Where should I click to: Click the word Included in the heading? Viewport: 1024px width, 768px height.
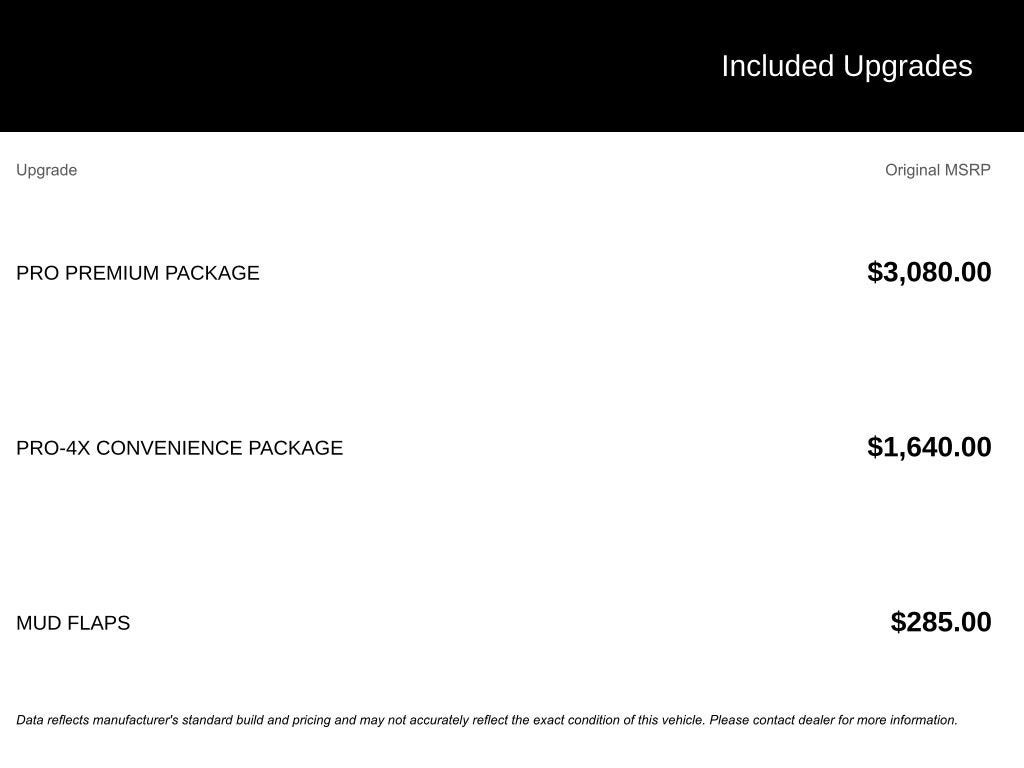pos(777,66)
